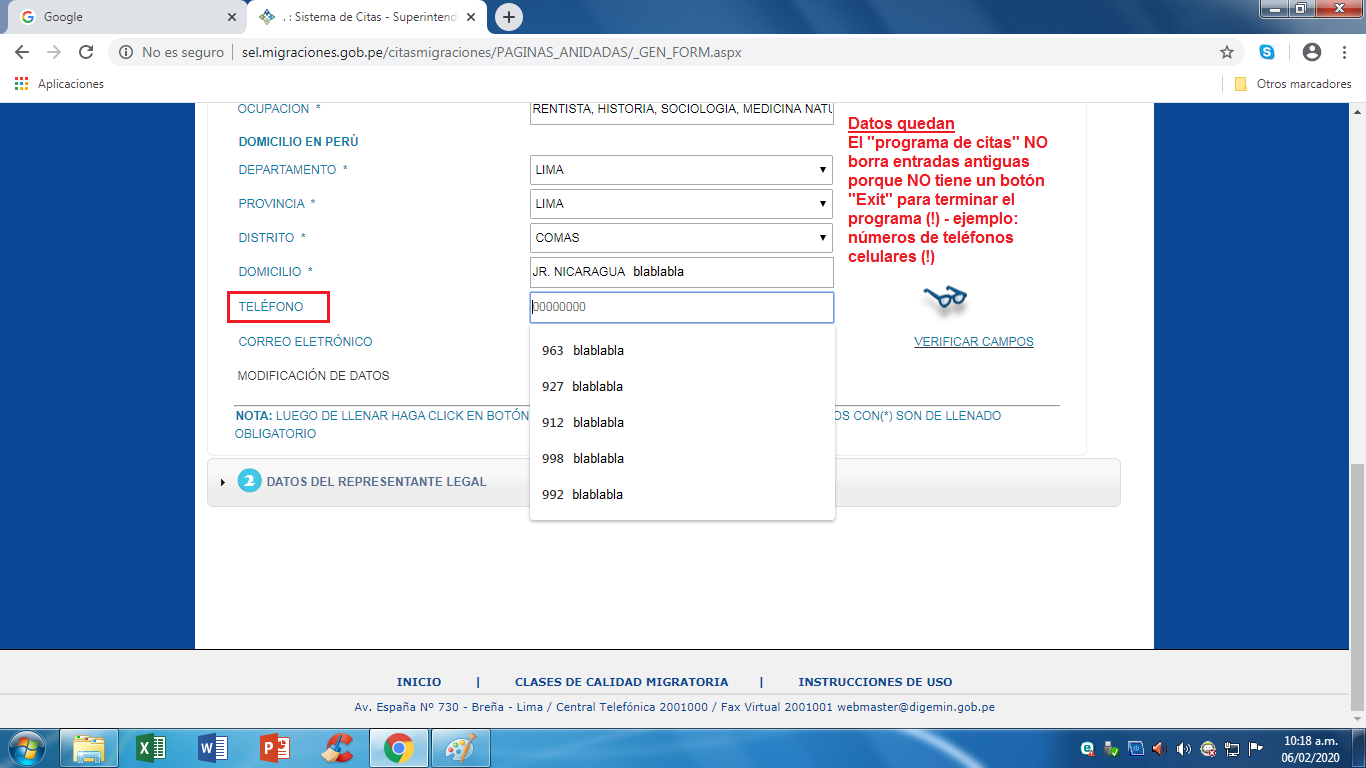Click the eyeglasses verify icon
The width and height of the screenshot is (1366, 768).
944,297
